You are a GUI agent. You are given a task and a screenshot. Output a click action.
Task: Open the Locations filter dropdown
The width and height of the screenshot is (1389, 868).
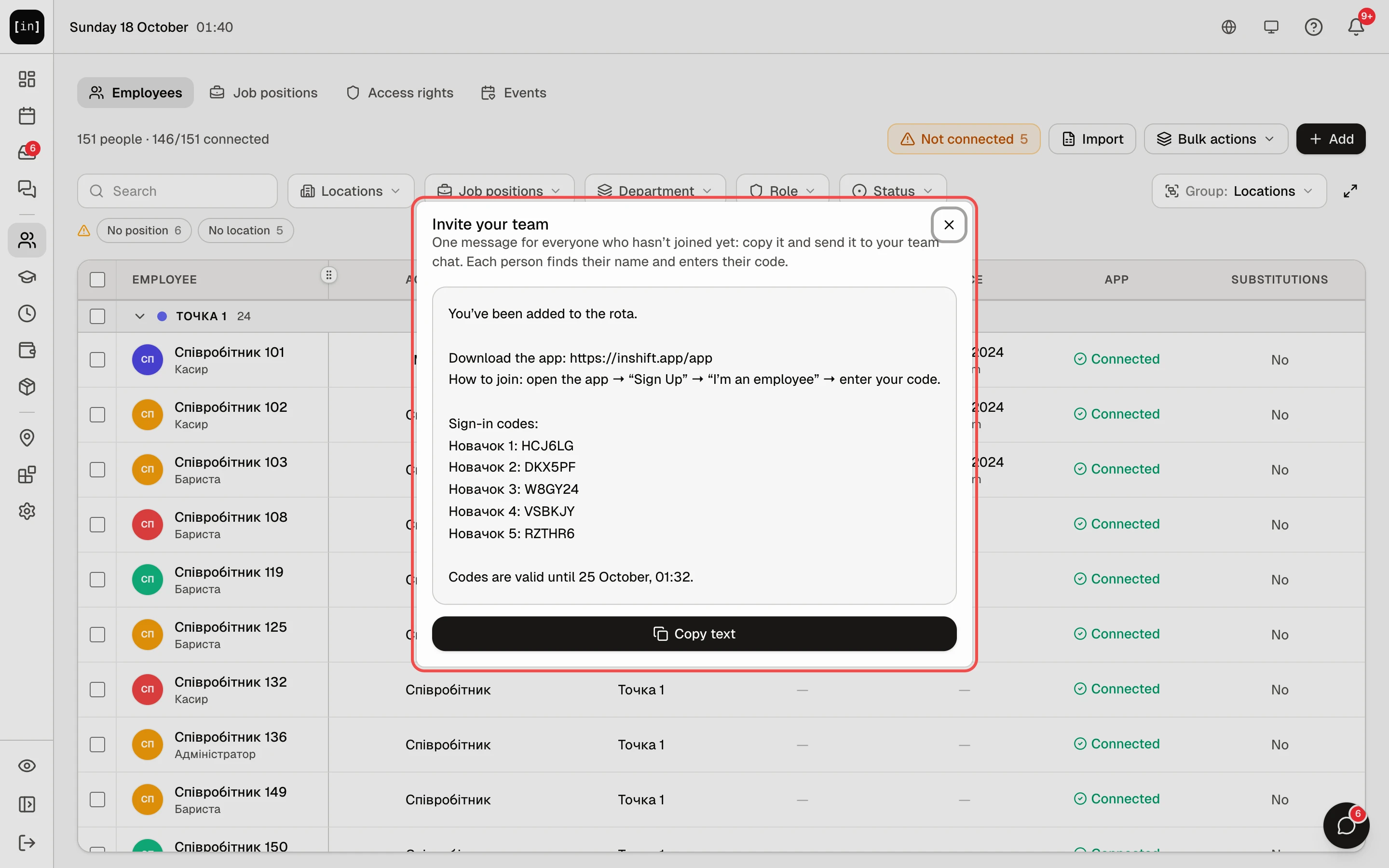point(351,191)
